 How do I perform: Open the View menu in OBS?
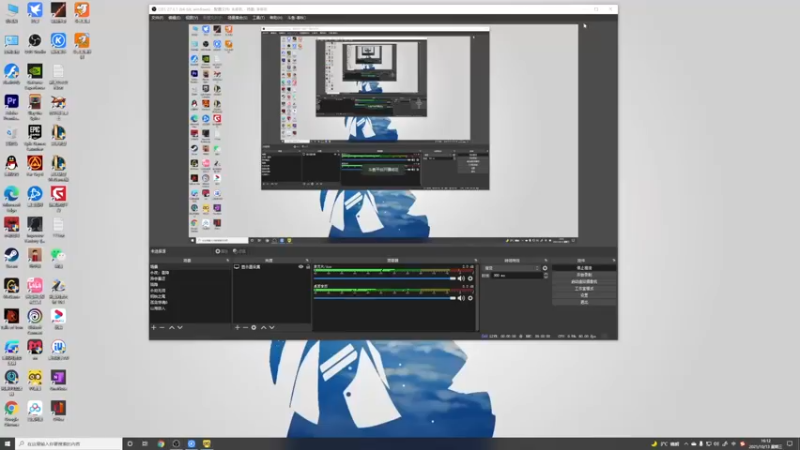(191, 18)
